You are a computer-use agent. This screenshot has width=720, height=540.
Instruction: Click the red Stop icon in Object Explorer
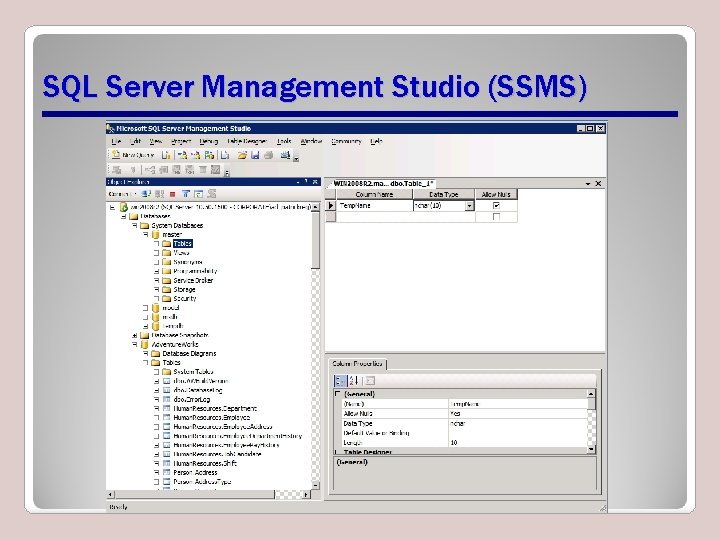[173, 194]
